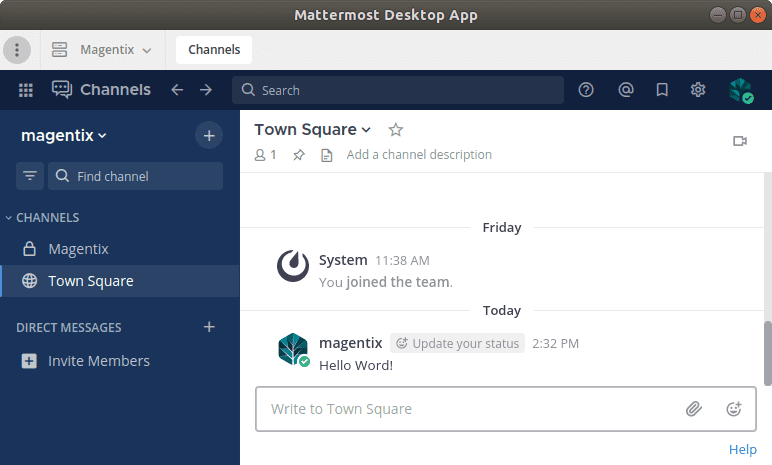Click the Find channel field
The height and width of the screenshot is (465, 772).
point(135,176)
